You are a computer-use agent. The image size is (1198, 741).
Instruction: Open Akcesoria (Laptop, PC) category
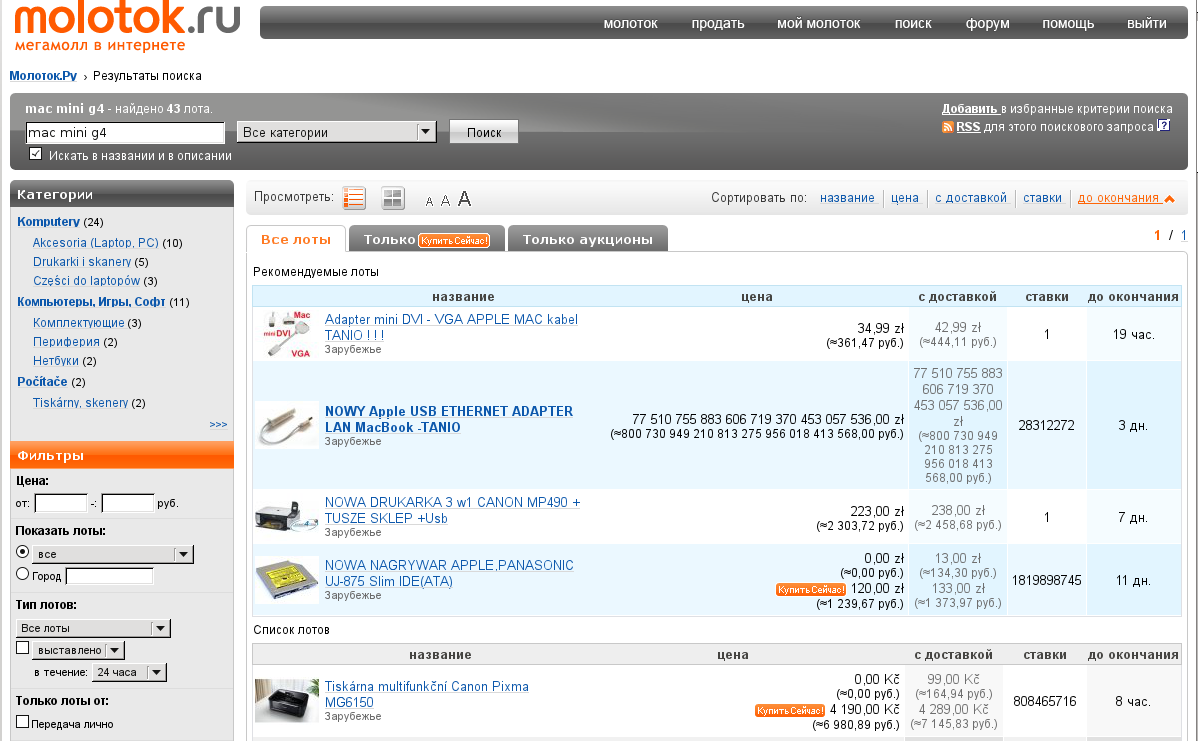96,243
